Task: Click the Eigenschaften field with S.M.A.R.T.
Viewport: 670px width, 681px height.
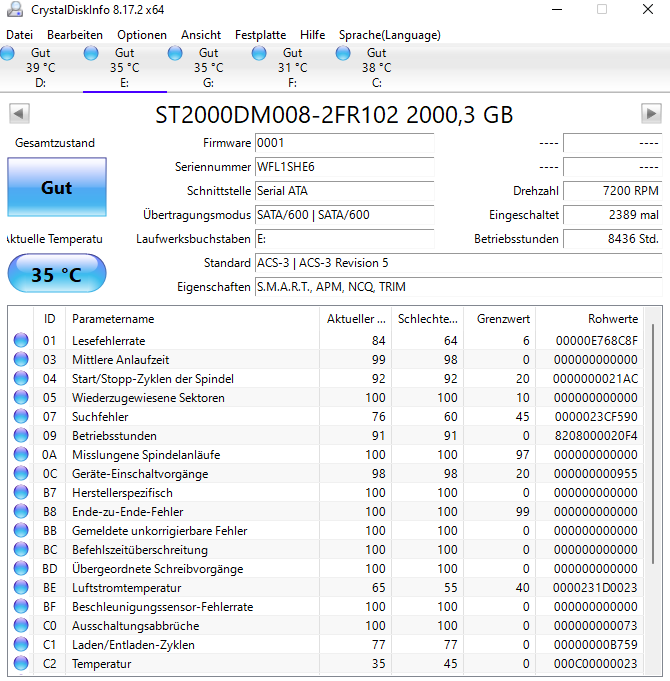Action: click(459, 287)
